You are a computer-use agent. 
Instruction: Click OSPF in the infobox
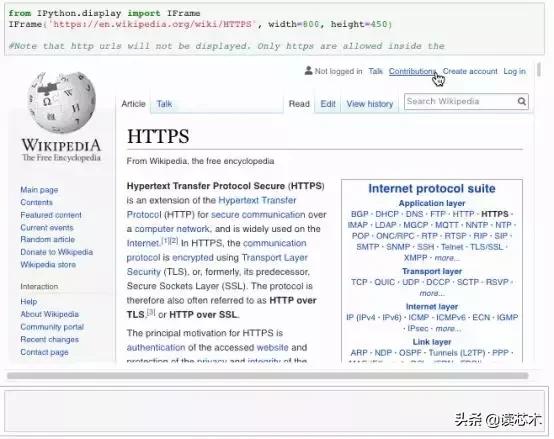pyautogui.click(x=410, y=353)
